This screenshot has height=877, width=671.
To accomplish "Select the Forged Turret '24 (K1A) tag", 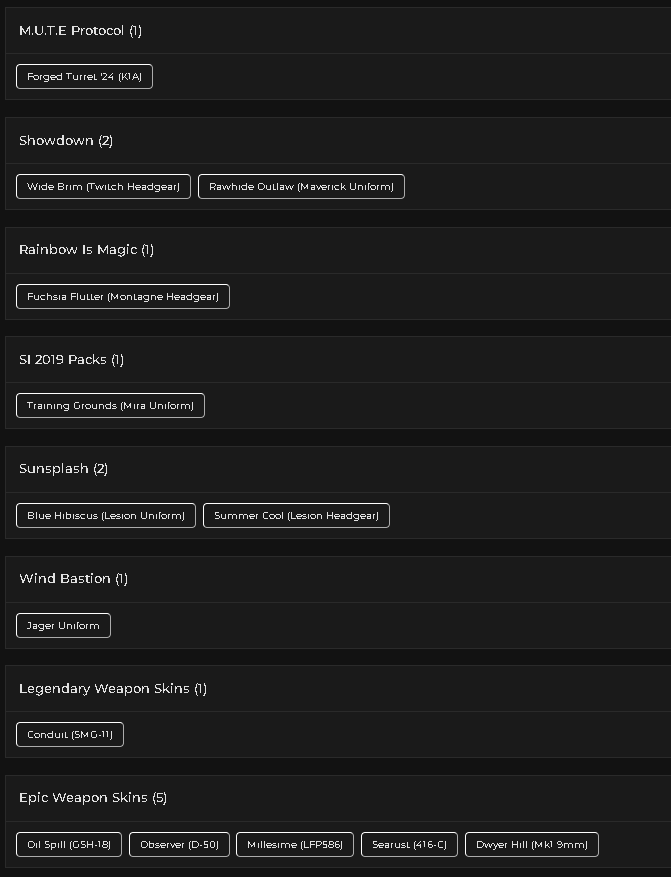I will point(84,77).
